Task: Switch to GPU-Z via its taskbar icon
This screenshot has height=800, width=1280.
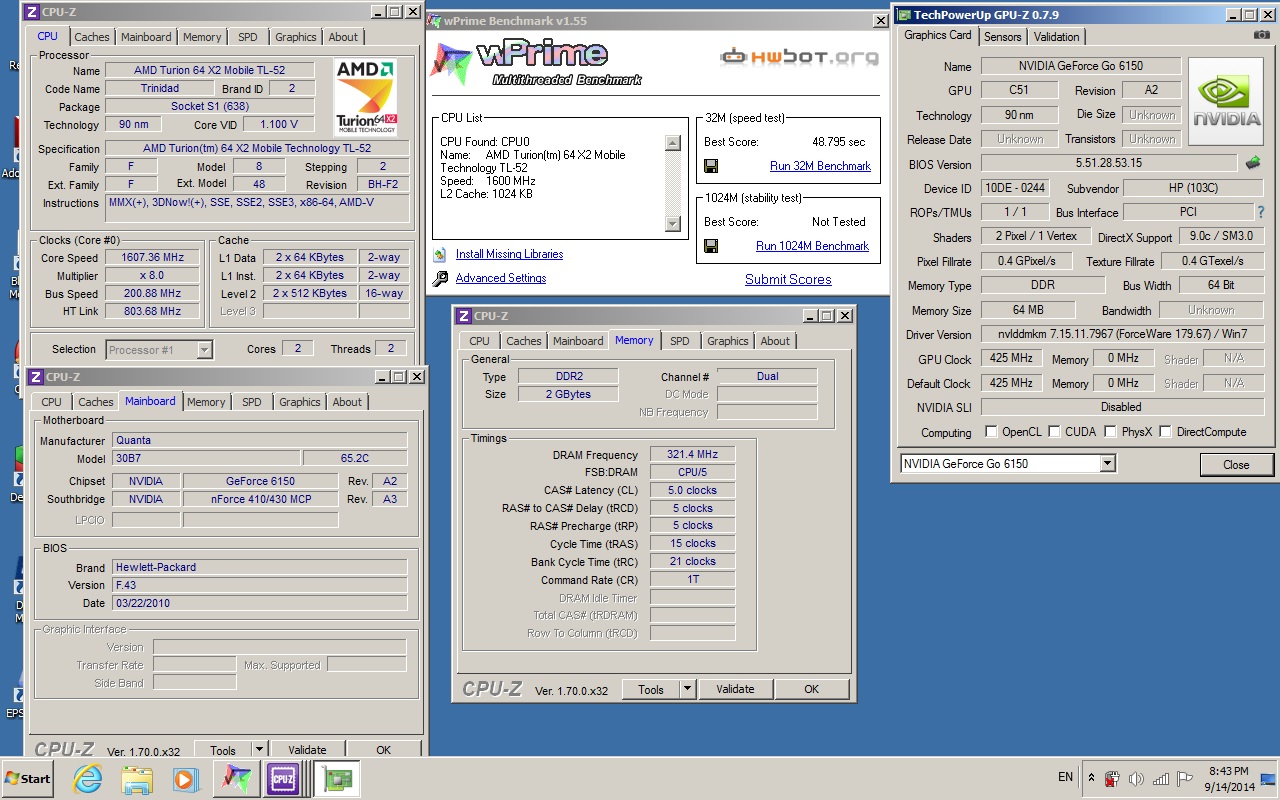Action: [x=337, y=779]
